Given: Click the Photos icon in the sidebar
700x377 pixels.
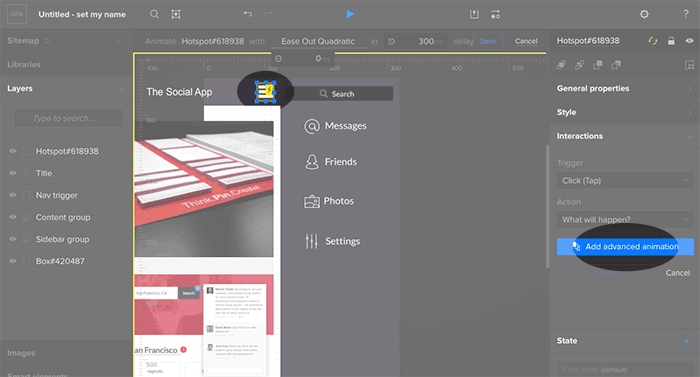Looking at the screenshot, I should (x=312, y=202).
